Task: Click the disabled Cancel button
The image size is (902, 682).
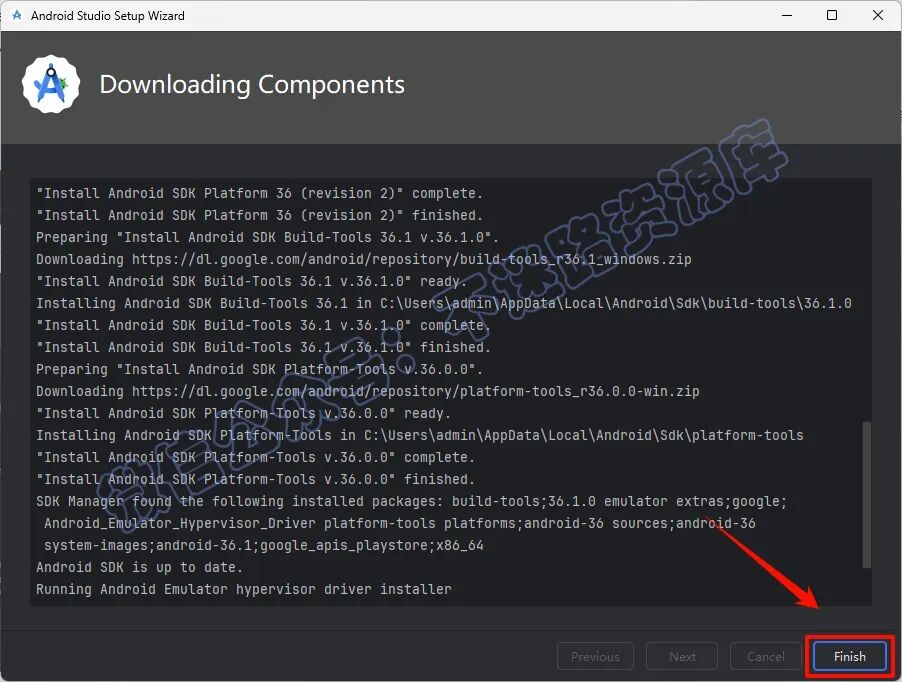Action: (x=766, y=656)
